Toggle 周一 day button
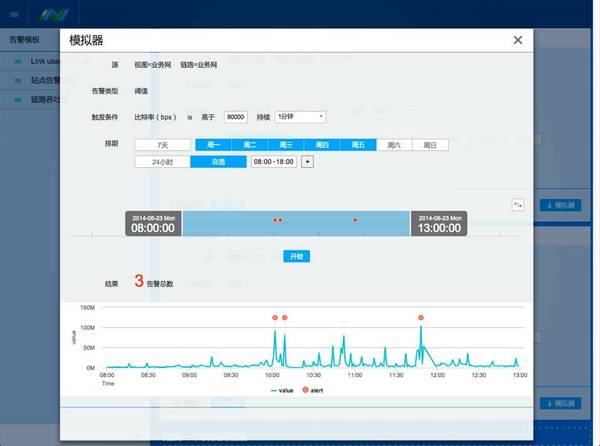600x446 pixels. (x=214, y=145)
